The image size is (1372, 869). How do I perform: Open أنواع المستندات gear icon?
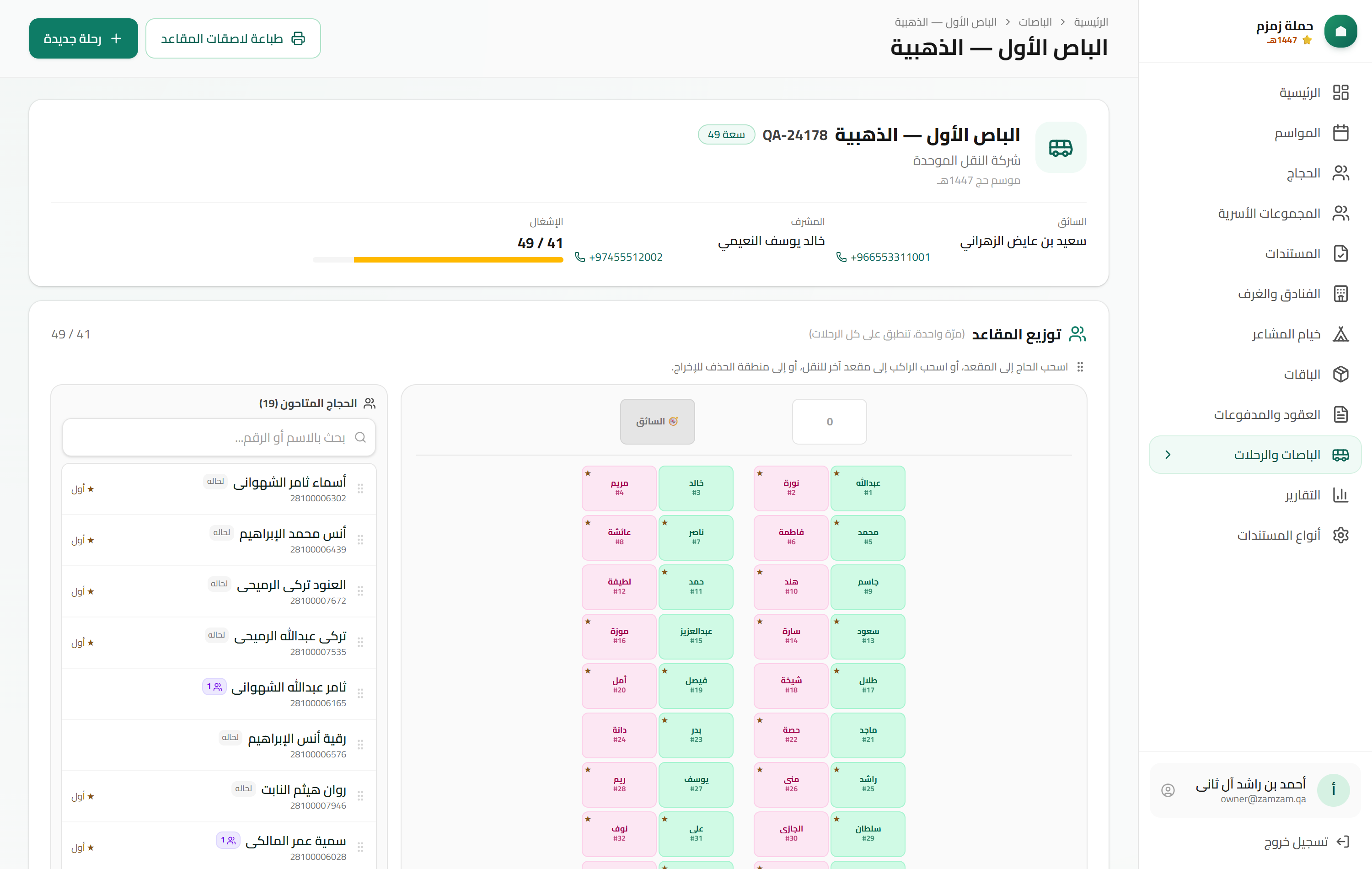(1340, 535)
